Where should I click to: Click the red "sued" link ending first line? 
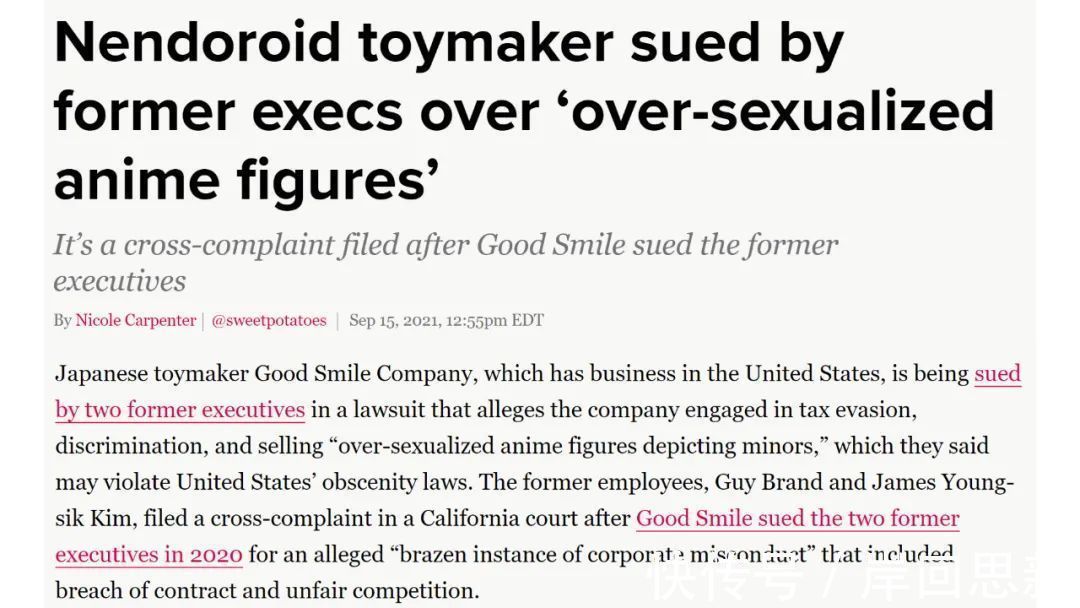coord(997,374)
